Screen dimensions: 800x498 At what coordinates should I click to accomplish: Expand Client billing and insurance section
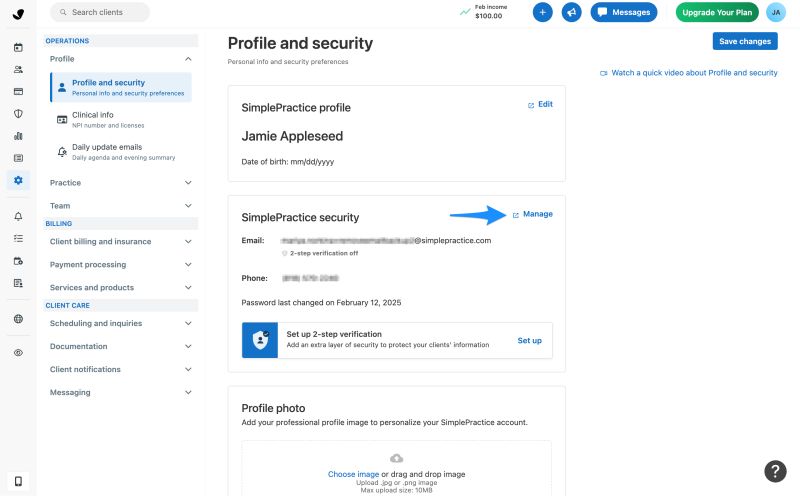120,241
